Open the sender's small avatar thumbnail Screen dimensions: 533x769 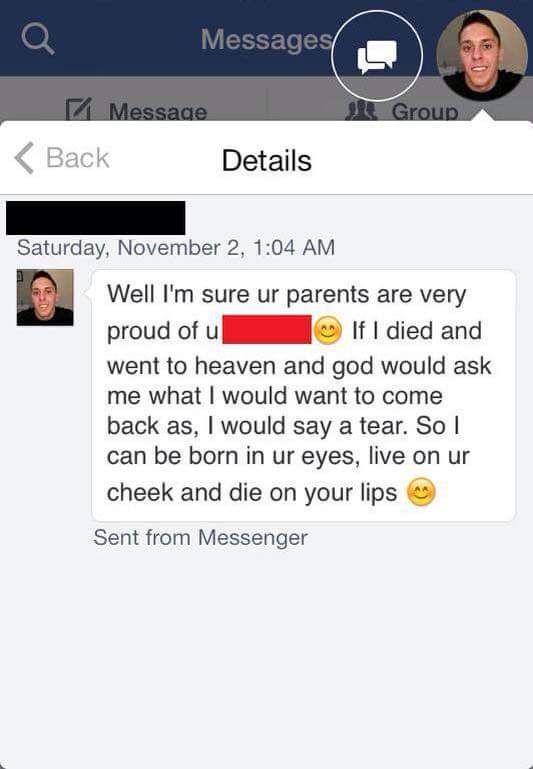click(x=45, y=297)
